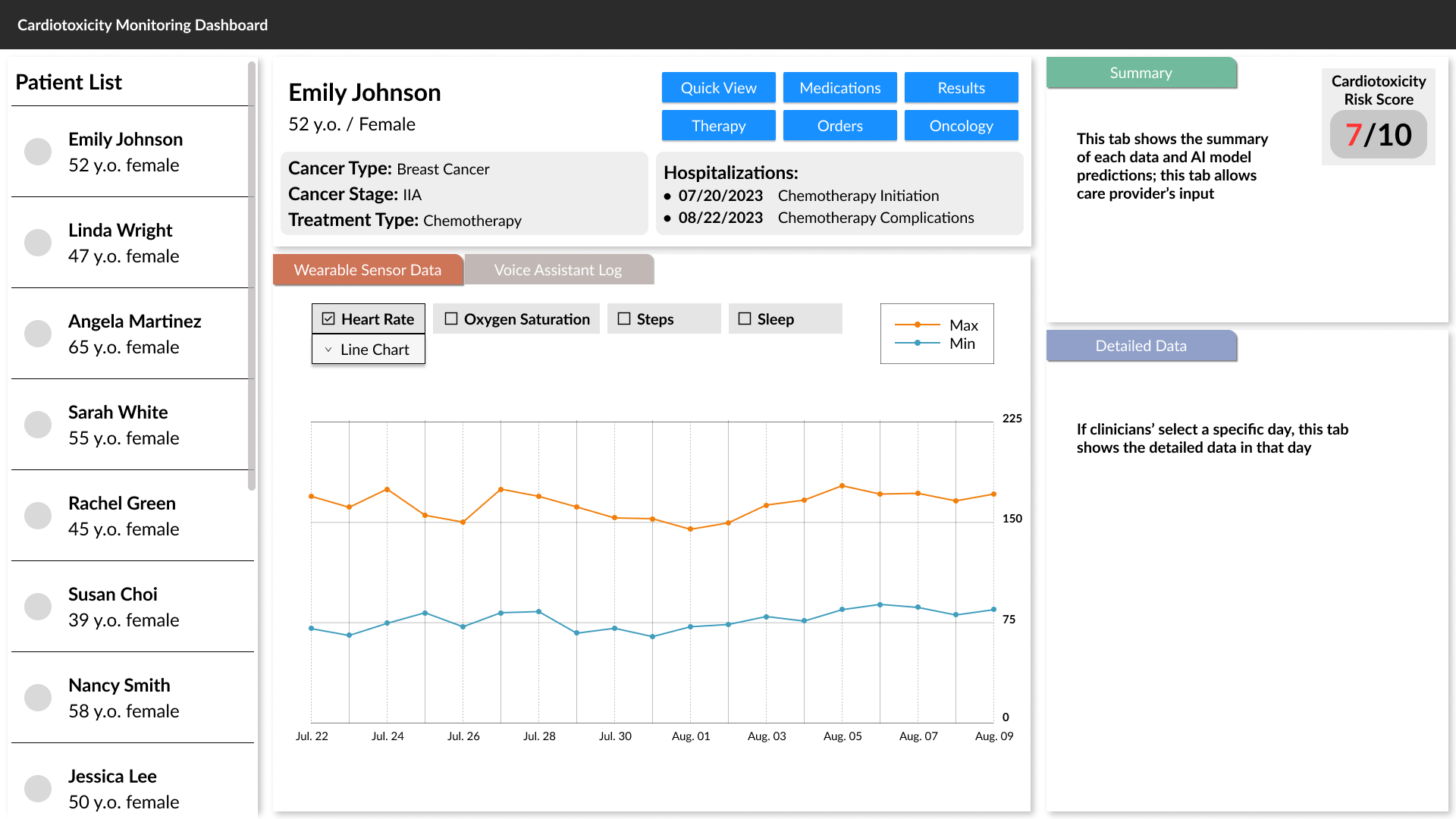This screenshot has height=819, width=1456.
Task: Enable the Oxygen Saturation checkbox
Action: click(451, 318)
